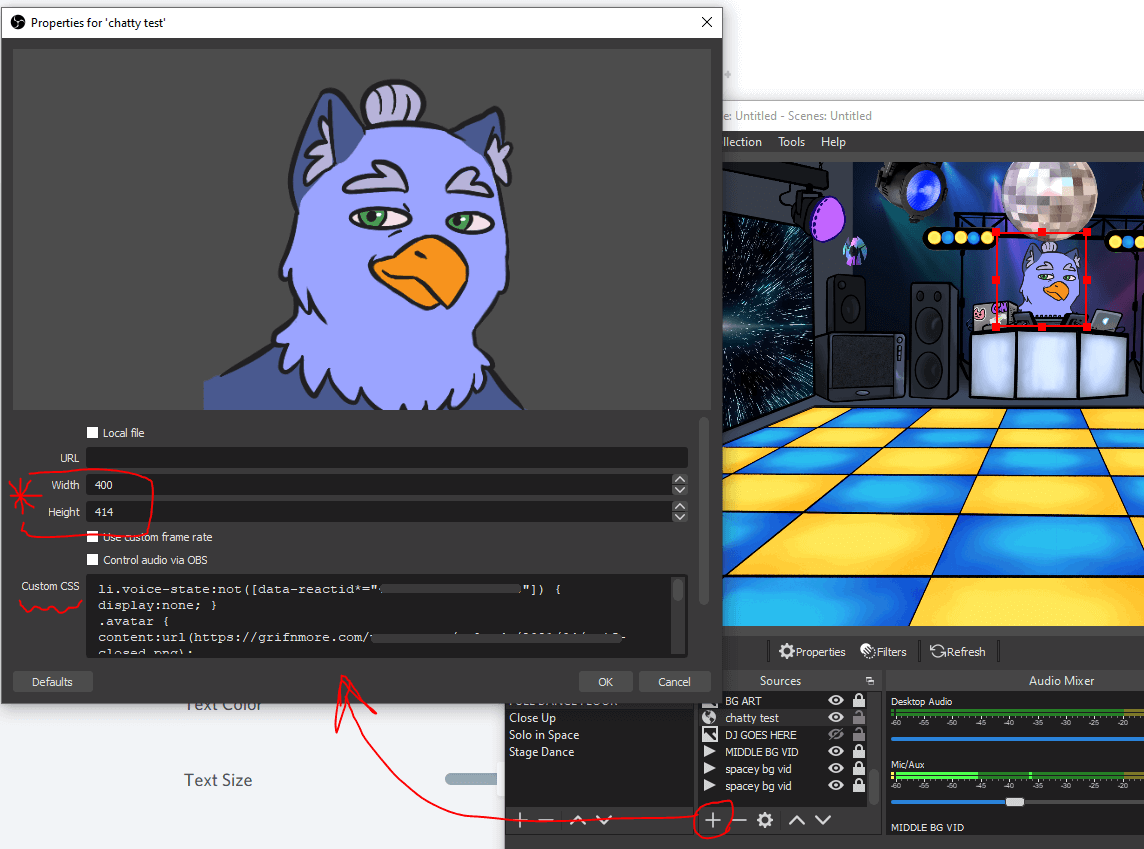Hide the BG ART source
Viewport: 1144px width, 849px height.
point(836,700)
